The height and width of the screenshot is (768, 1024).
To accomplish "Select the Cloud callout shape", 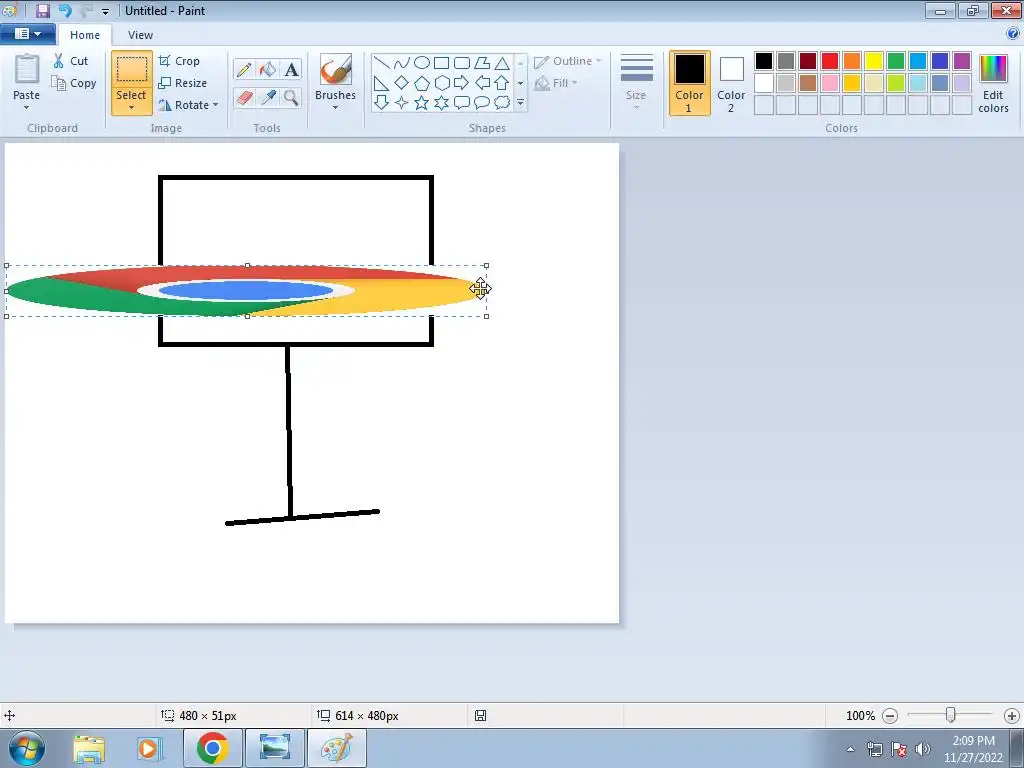I will 502,103.
